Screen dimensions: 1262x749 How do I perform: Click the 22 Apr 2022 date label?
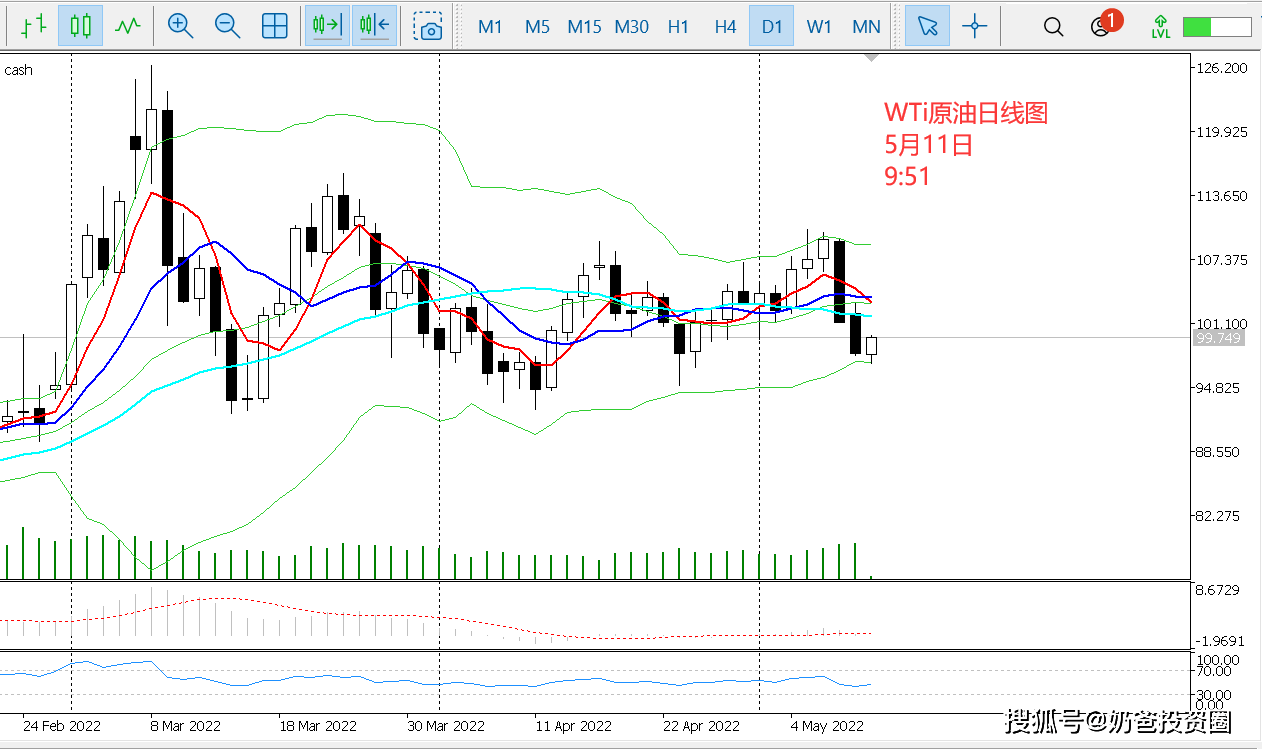point(701,726)
